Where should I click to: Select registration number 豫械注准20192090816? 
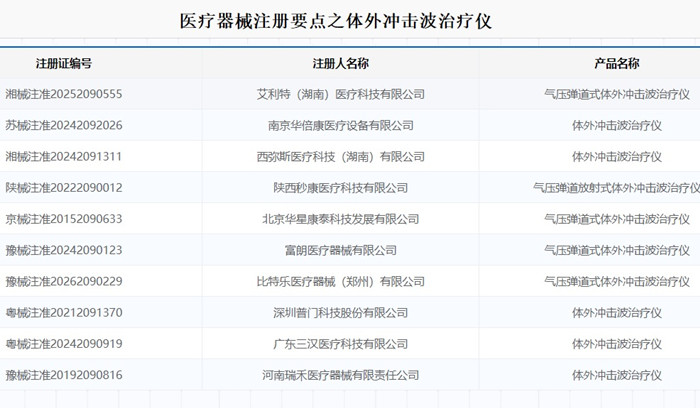tap(64, 375)
